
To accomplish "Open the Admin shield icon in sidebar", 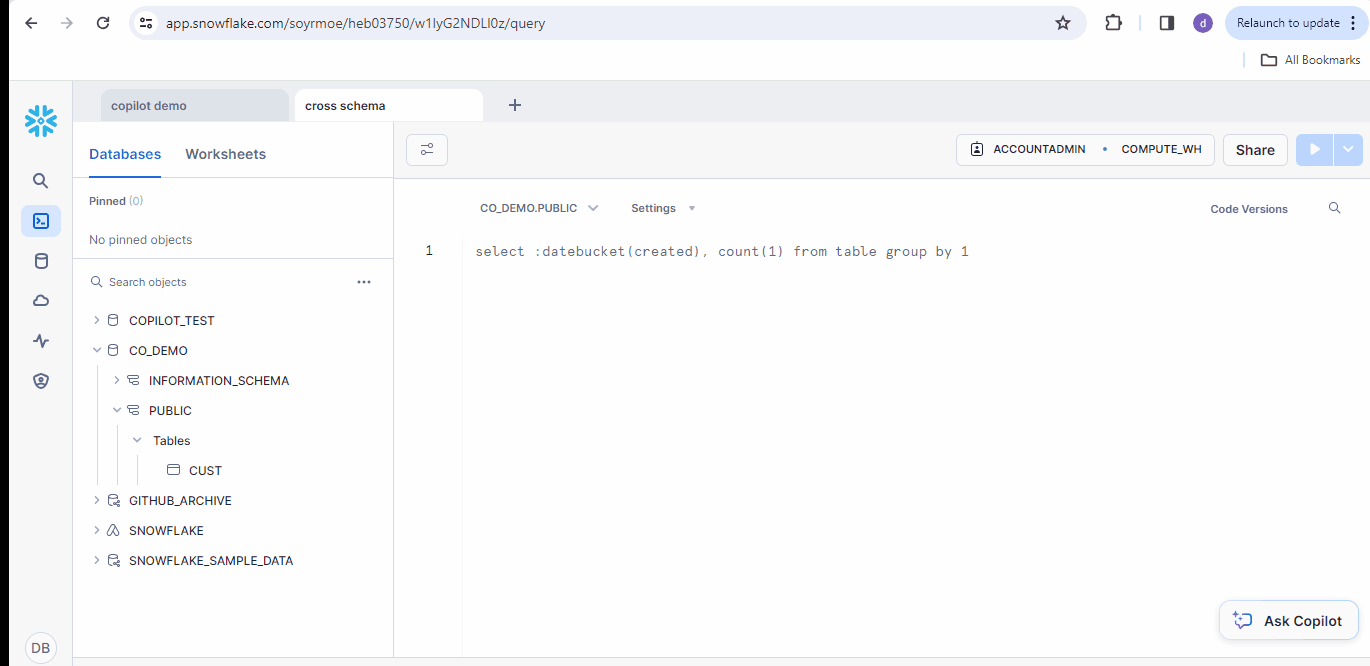I will (x=41, y=381).
